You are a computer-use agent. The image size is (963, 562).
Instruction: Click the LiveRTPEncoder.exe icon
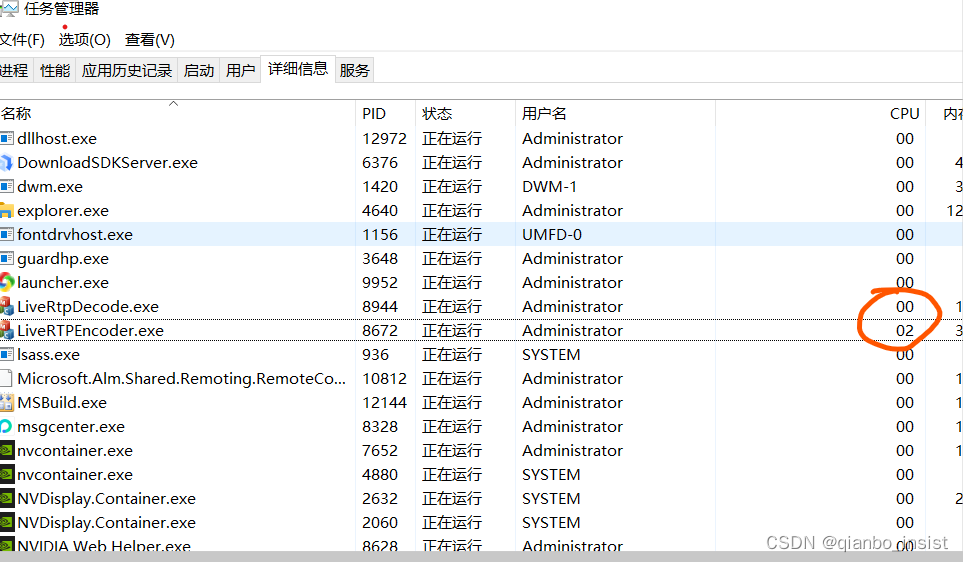click(7, 330)
